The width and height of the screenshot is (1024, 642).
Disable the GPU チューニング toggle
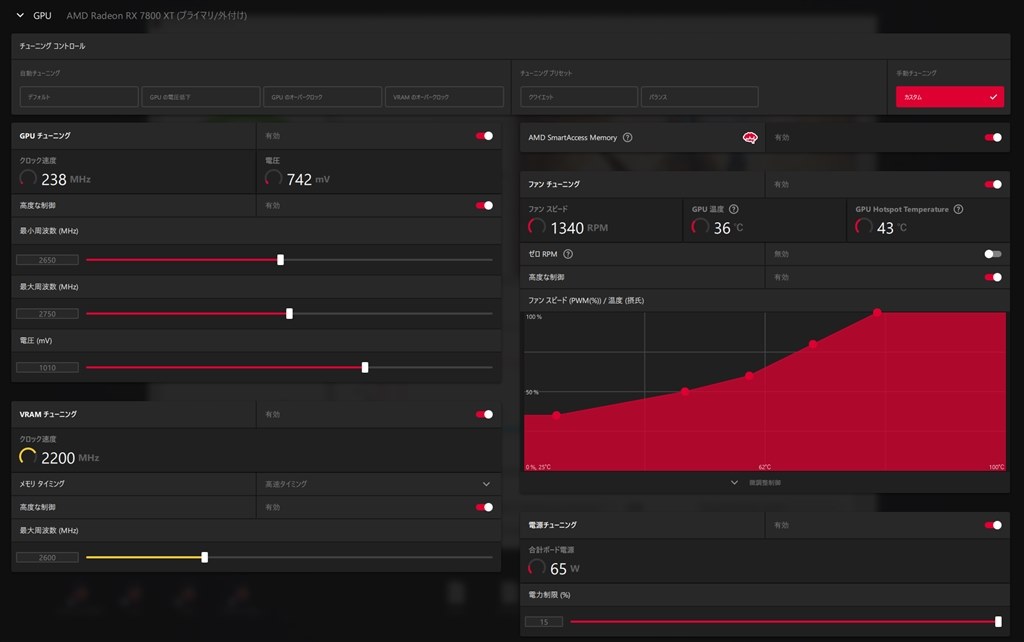coord(484,136)
